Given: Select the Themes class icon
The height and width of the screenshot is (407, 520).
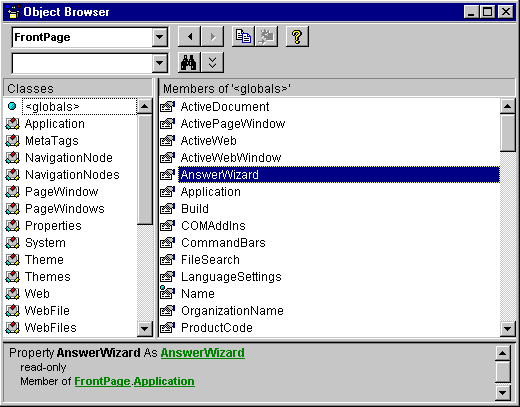Looking at the screenshot, I should (x=13, y=277).
